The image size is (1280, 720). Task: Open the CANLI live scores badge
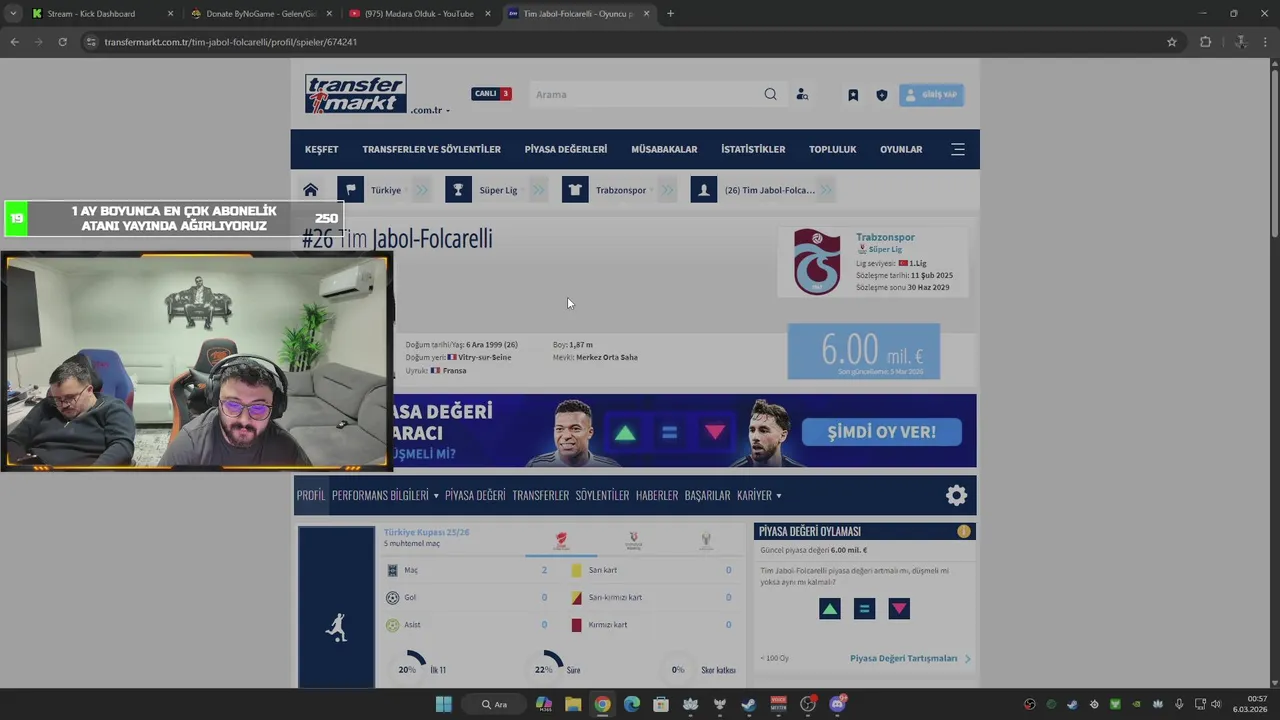(x=491, y=94)
